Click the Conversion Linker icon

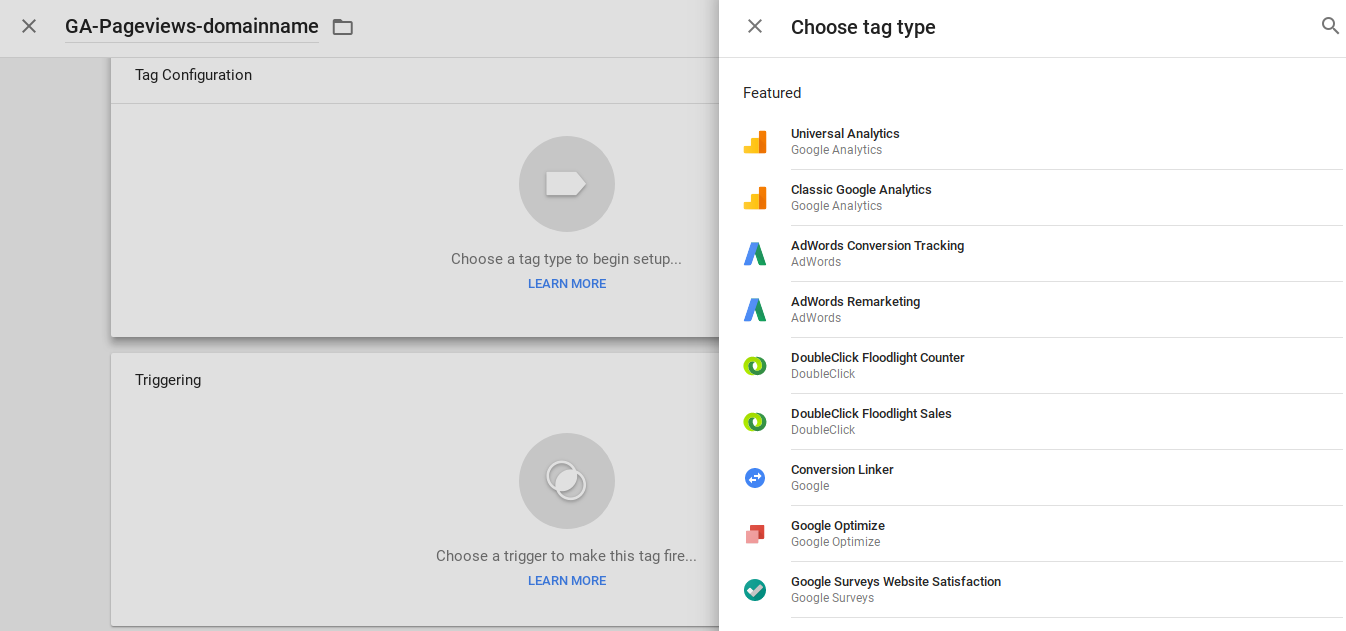(x=755, y=478)
